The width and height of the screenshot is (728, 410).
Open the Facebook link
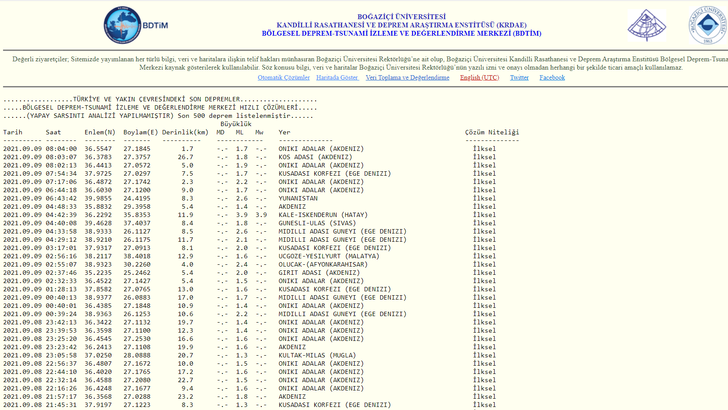point(552,77)
